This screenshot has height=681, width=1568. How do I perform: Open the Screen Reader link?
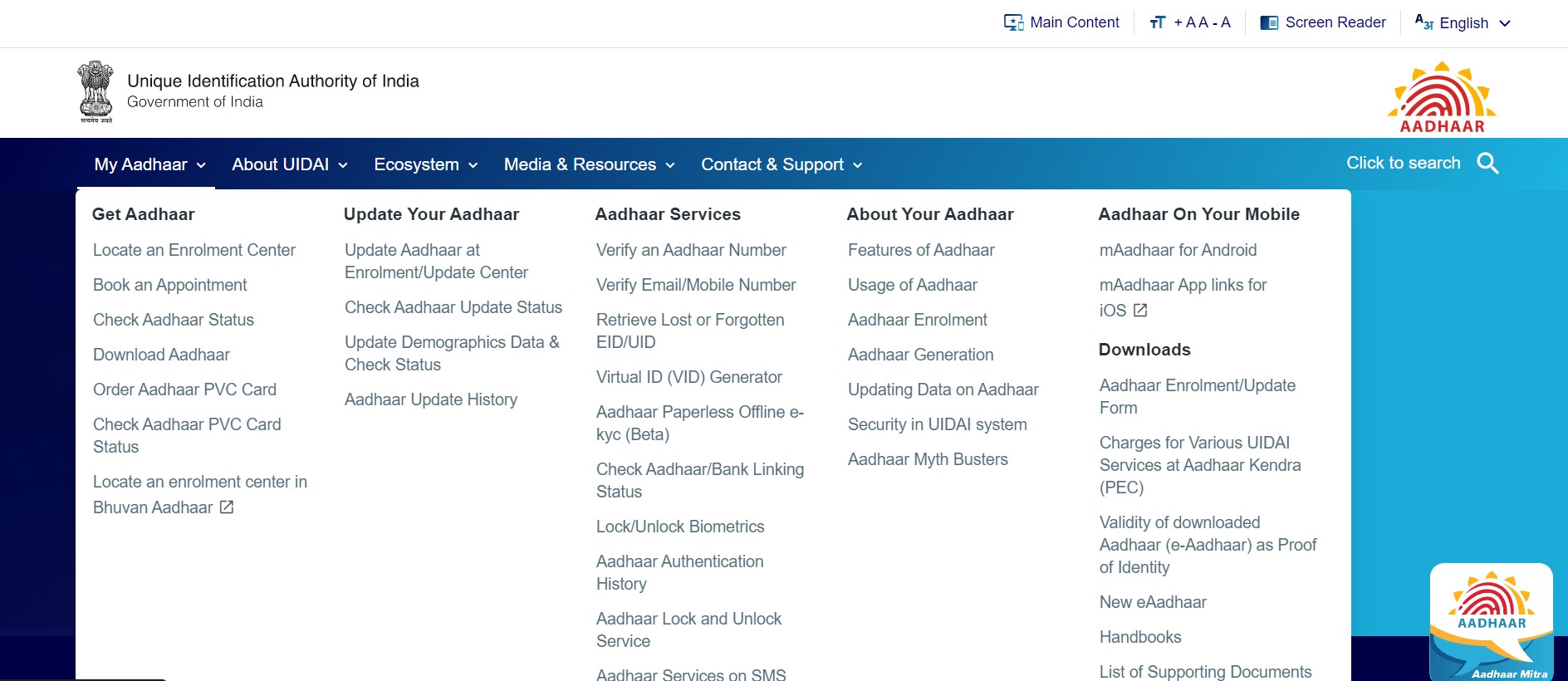coord(1335,22)
